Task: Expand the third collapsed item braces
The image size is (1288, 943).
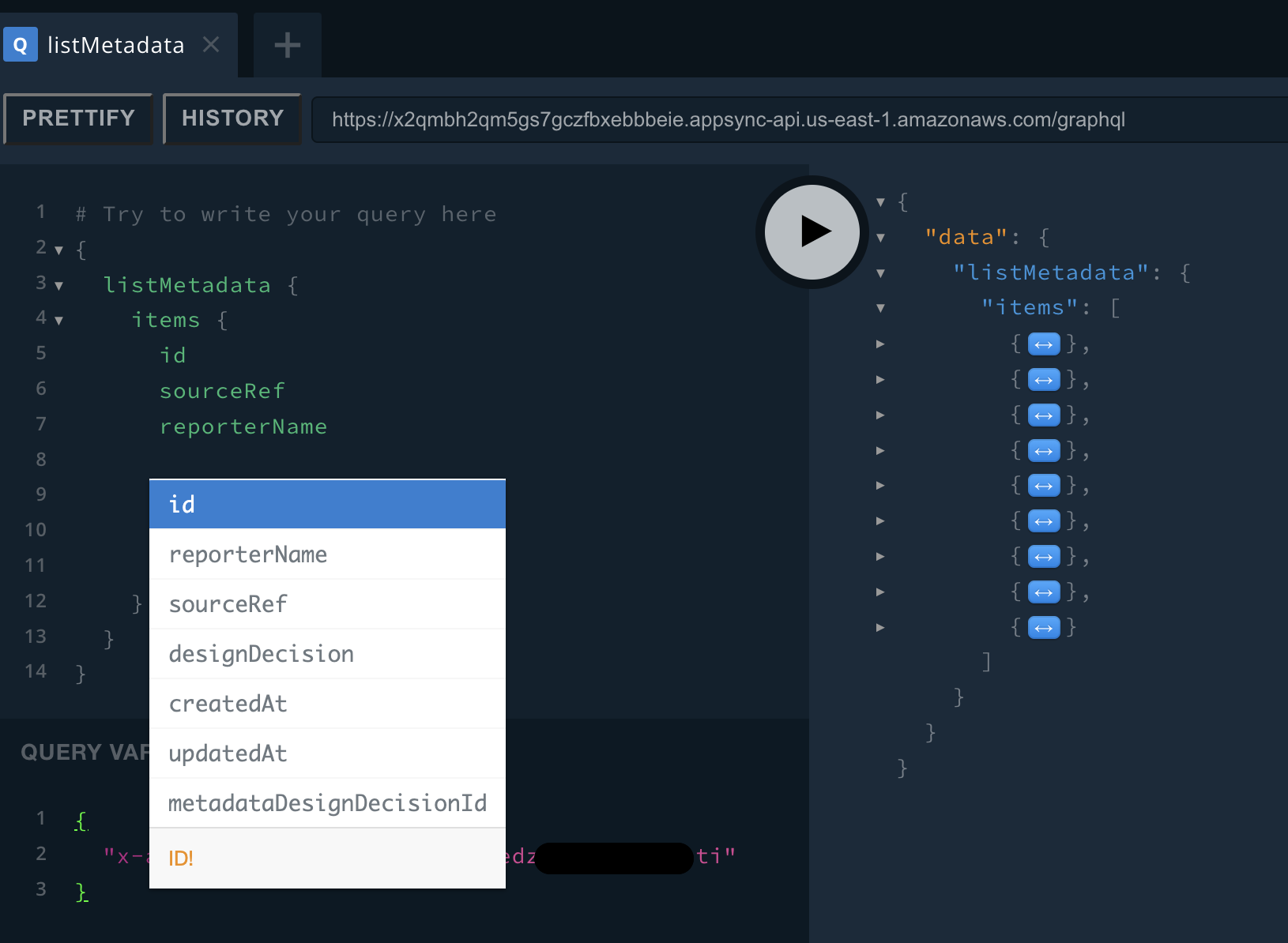Action: [879, 415]
